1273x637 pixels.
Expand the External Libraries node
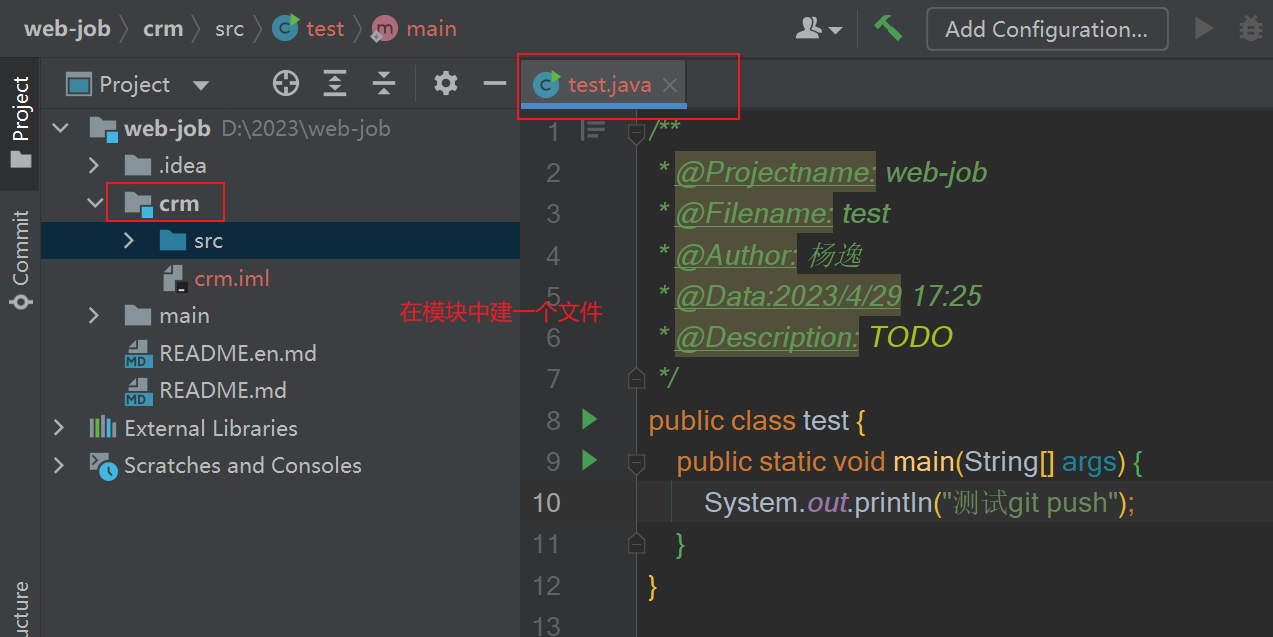click(x=59, y=428)
